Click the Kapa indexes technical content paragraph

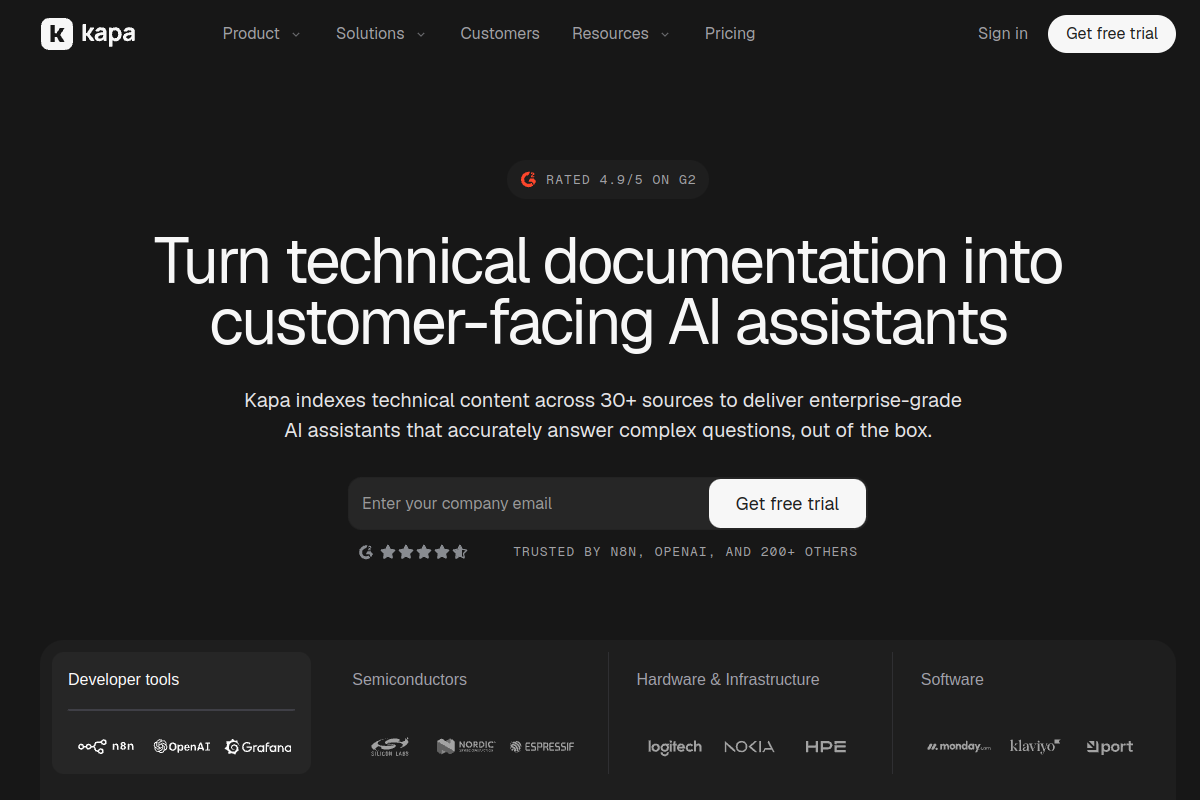coord(603,416)
